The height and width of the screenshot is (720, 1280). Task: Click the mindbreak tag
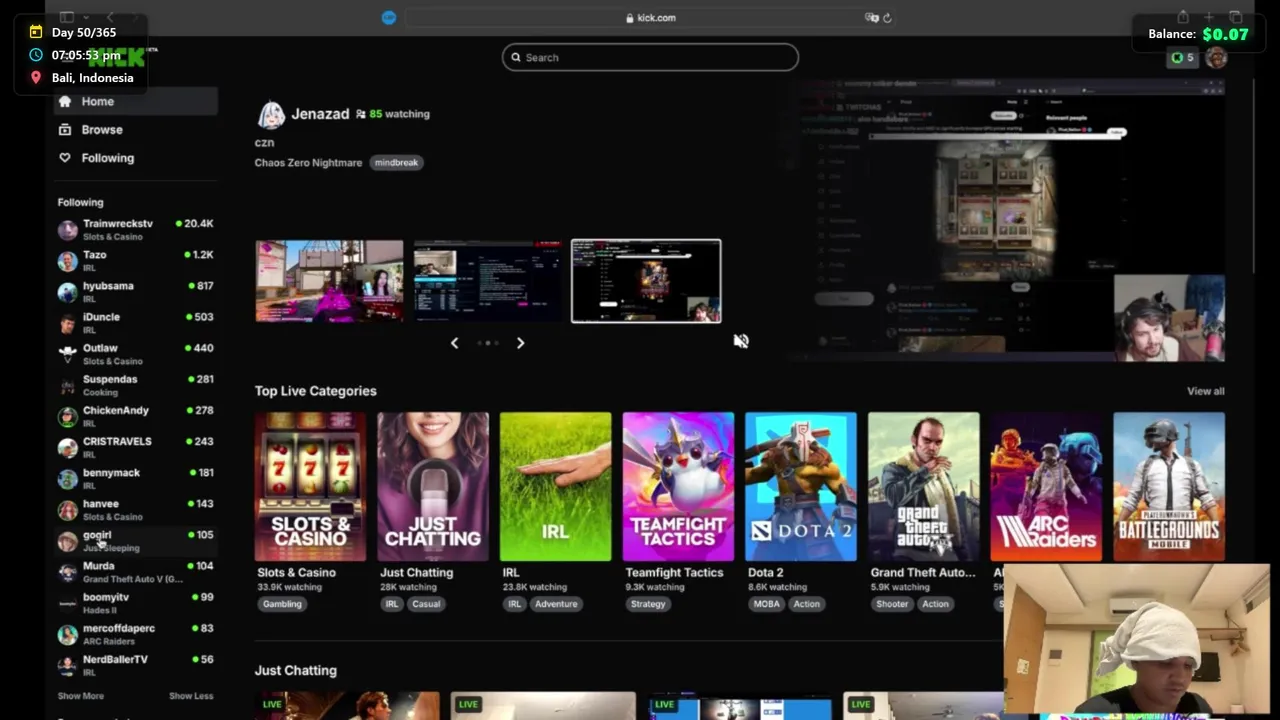pos(396,162)
